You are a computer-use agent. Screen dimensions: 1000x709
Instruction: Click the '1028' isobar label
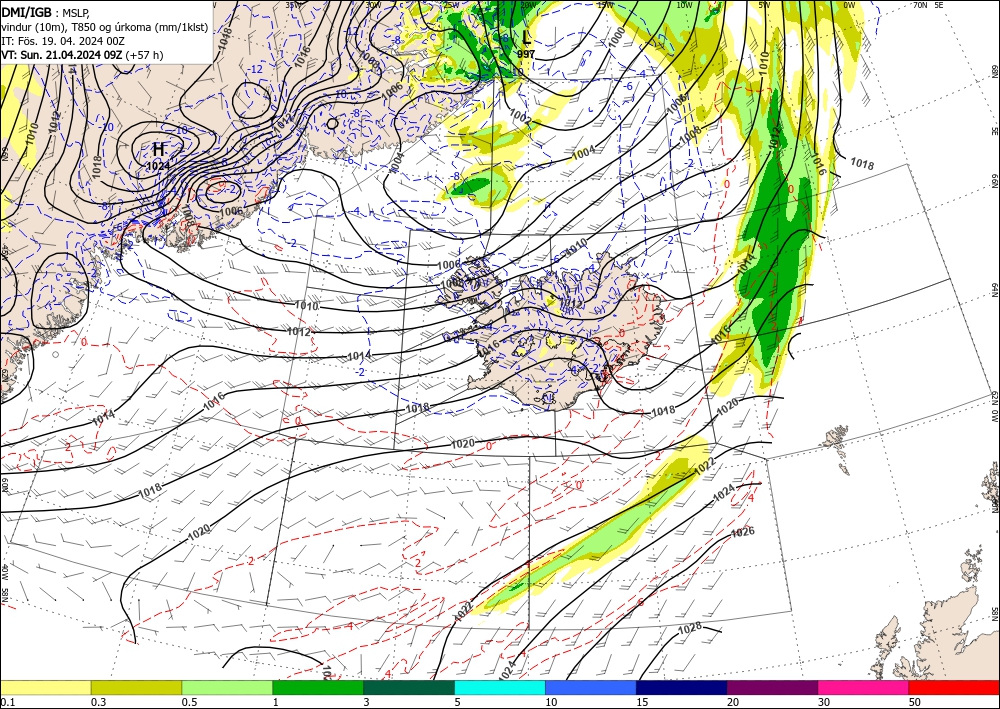coord(689,628)
